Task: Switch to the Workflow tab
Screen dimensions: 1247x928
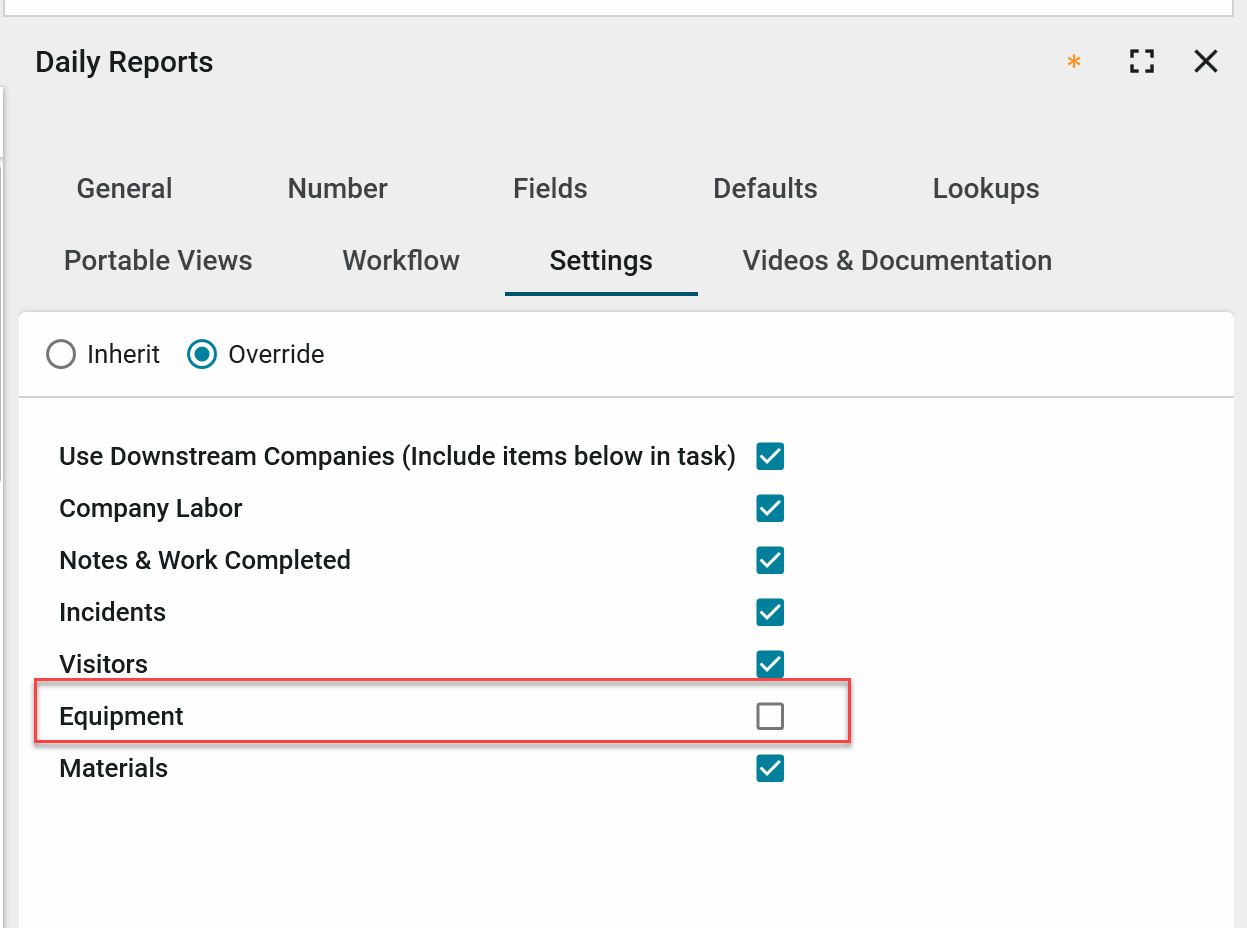Action: pyautogui.click(x=401, y=261)
